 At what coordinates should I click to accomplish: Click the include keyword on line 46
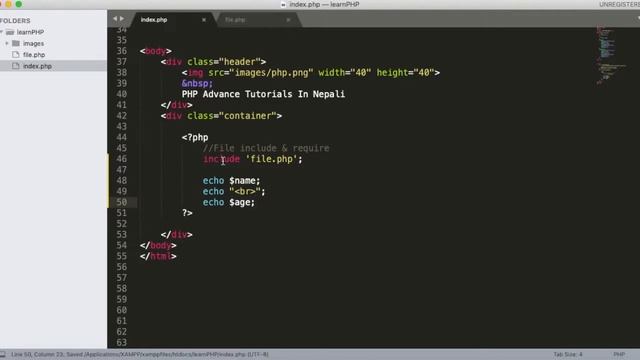click(221, 159)
